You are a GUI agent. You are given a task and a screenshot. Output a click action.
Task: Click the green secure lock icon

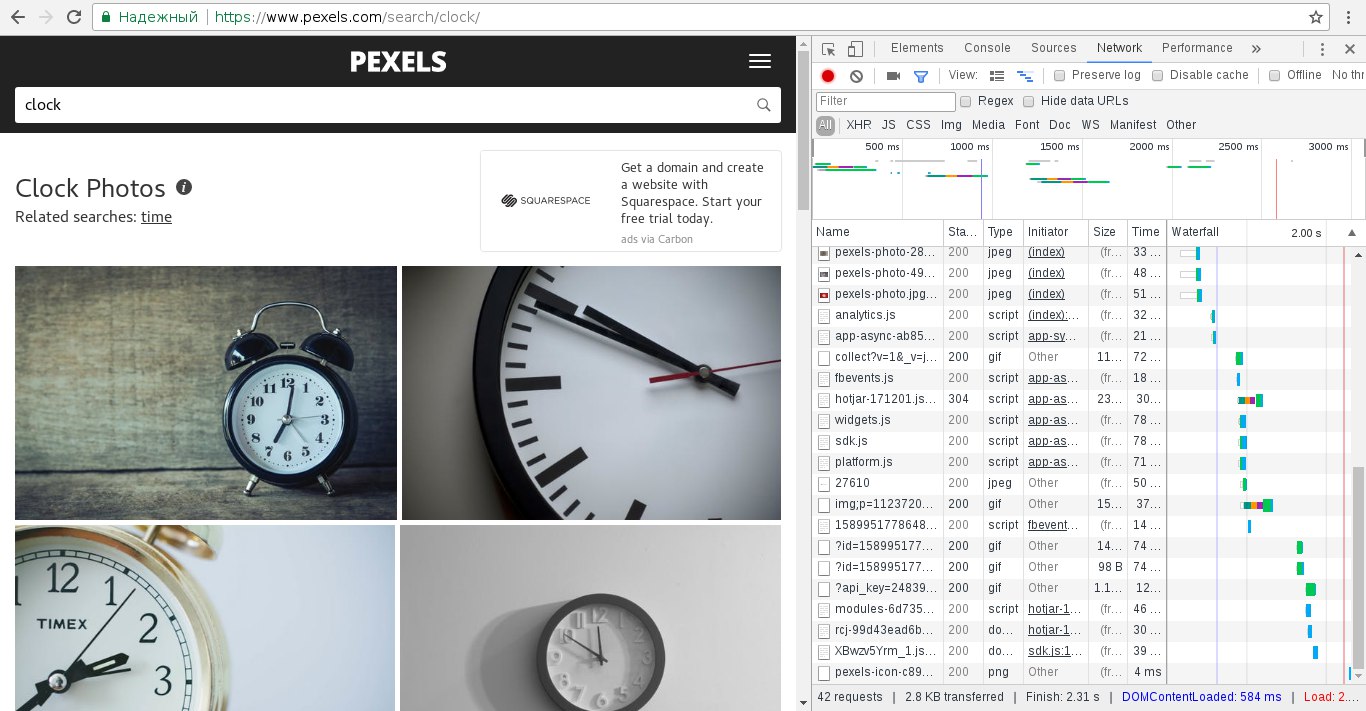coord(104,17)
